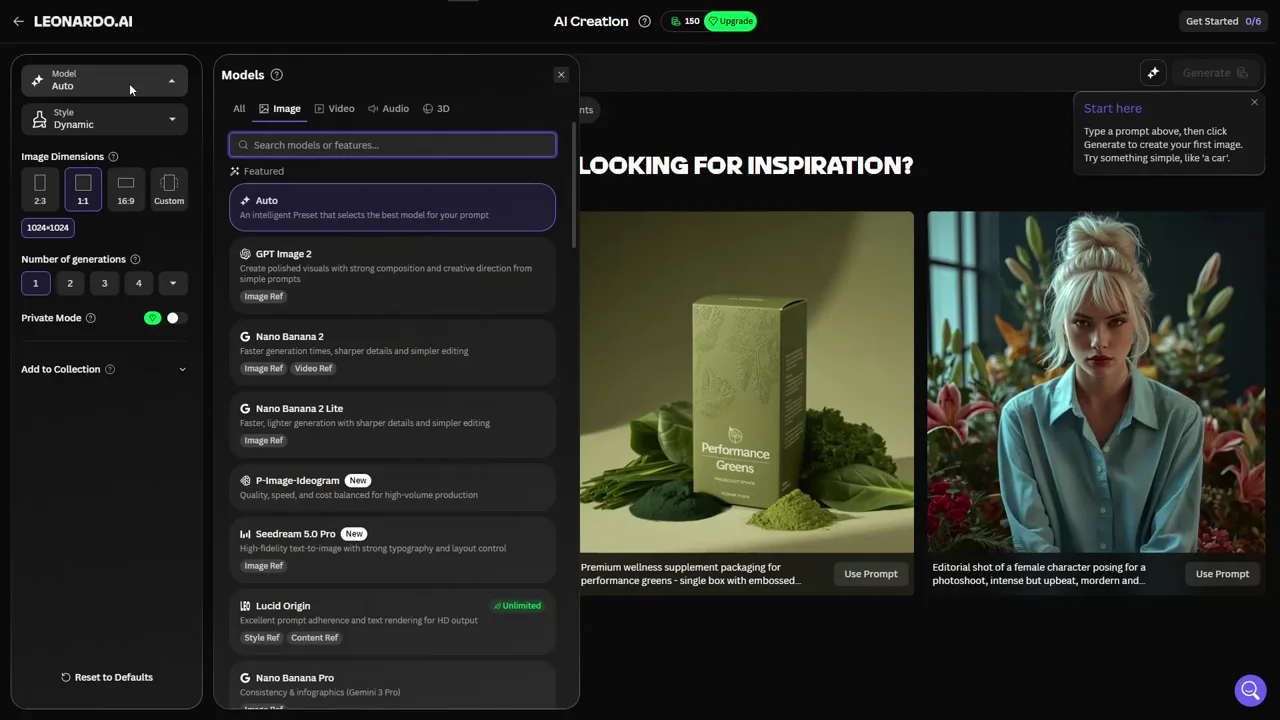Image resolution: width=1280 pixels, height=720 pixels.
Task: Open the search chat bubble icon
Action: (x=1250, y=690)
